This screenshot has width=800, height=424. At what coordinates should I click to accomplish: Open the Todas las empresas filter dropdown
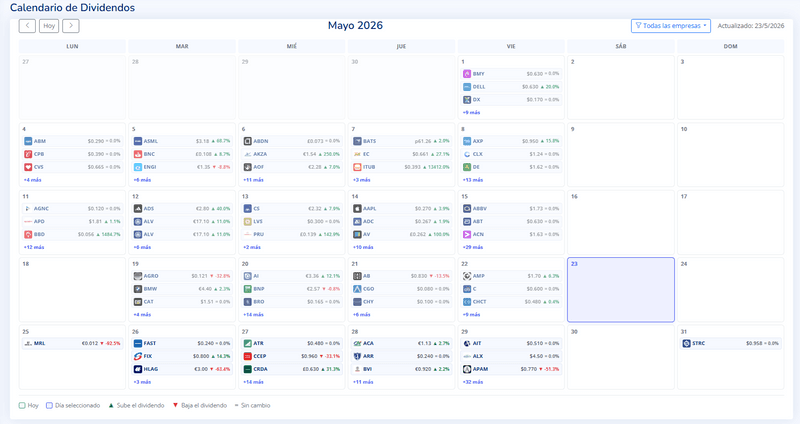(670, 26)
